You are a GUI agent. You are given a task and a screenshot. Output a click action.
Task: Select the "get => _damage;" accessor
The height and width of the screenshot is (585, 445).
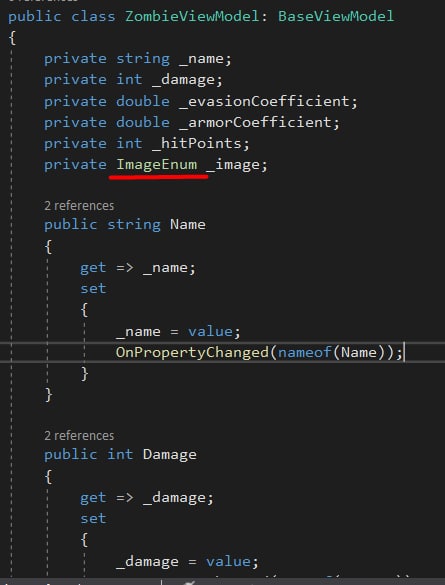pos(147,497)
